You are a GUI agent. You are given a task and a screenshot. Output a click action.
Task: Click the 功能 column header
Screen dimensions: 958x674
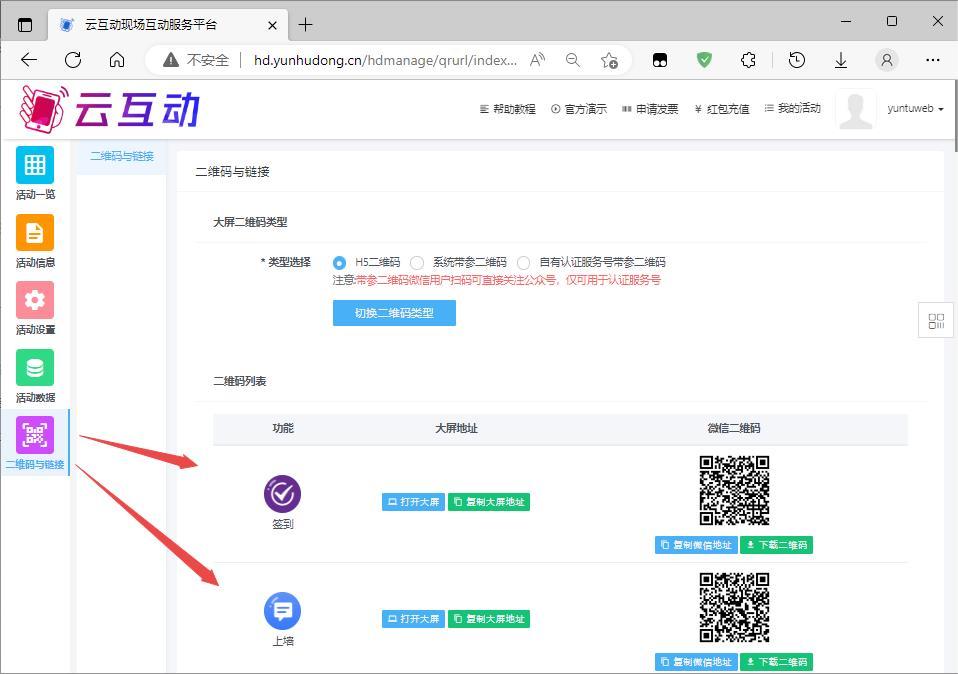283,428
